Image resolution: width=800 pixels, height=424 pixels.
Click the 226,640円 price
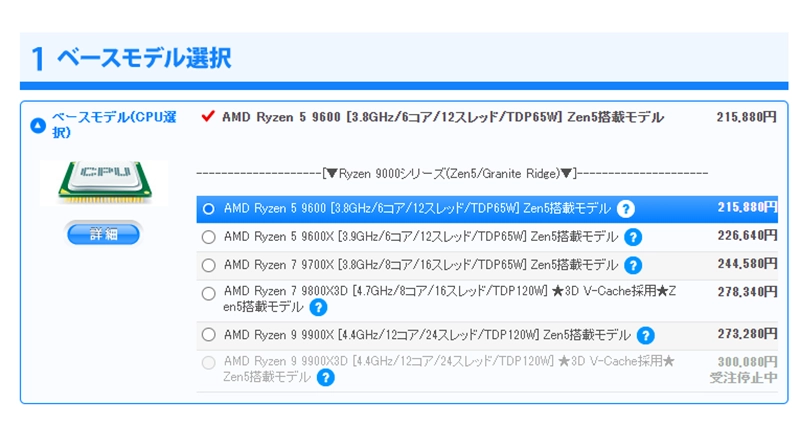(747, 235)
